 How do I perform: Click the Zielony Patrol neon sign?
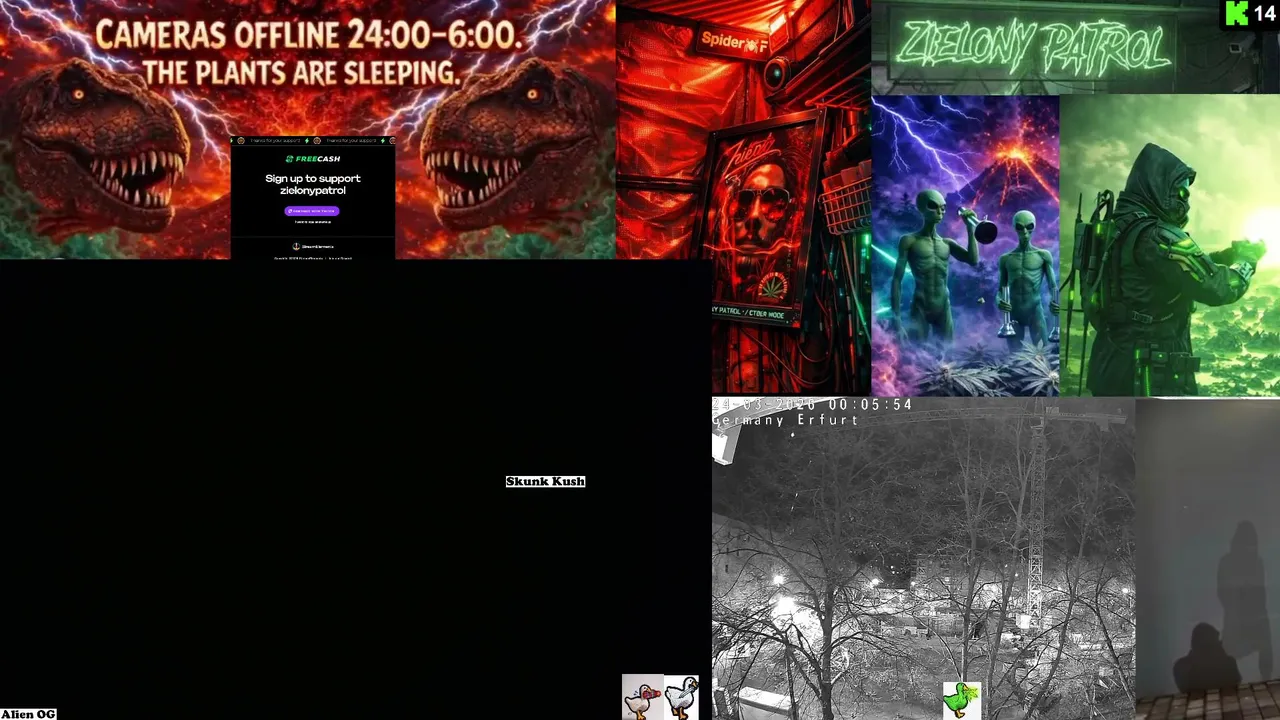1032,47
